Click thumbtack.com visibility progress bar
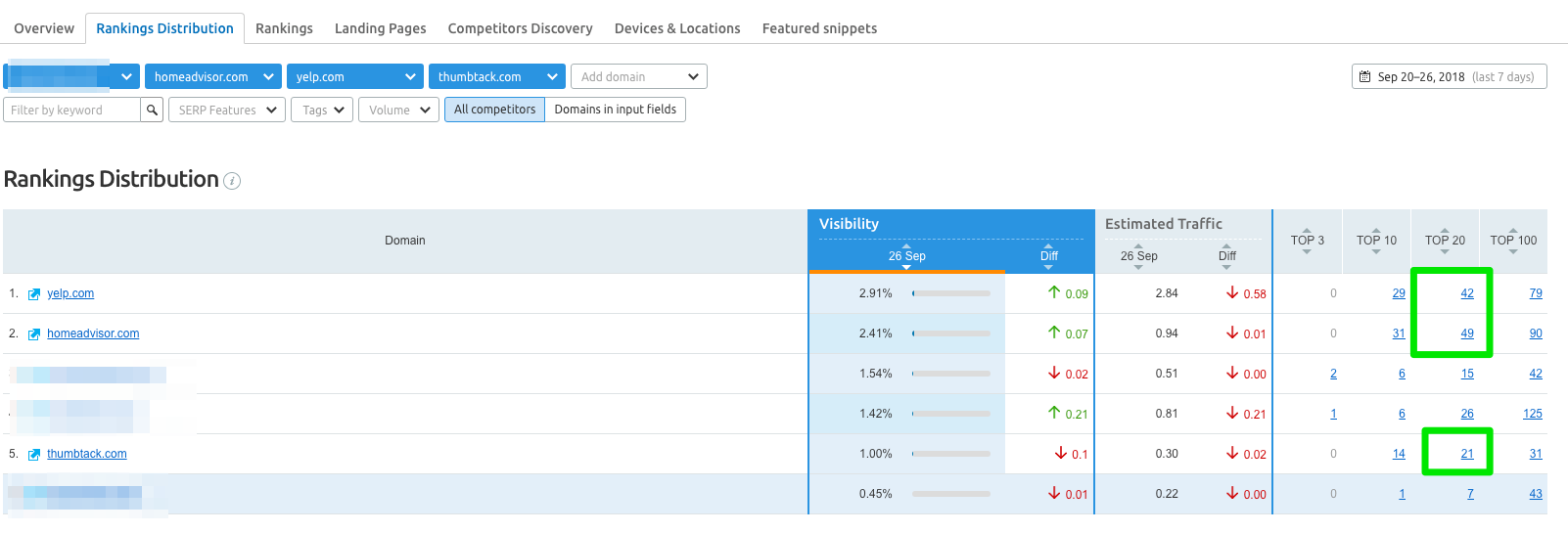Viewport: 1568px width, 533px height. (x=951, y=454)
